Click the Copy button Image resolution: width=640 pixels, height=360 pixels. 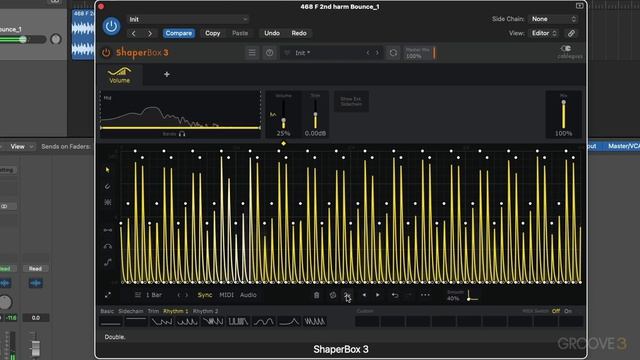click(x=212, y=33)
